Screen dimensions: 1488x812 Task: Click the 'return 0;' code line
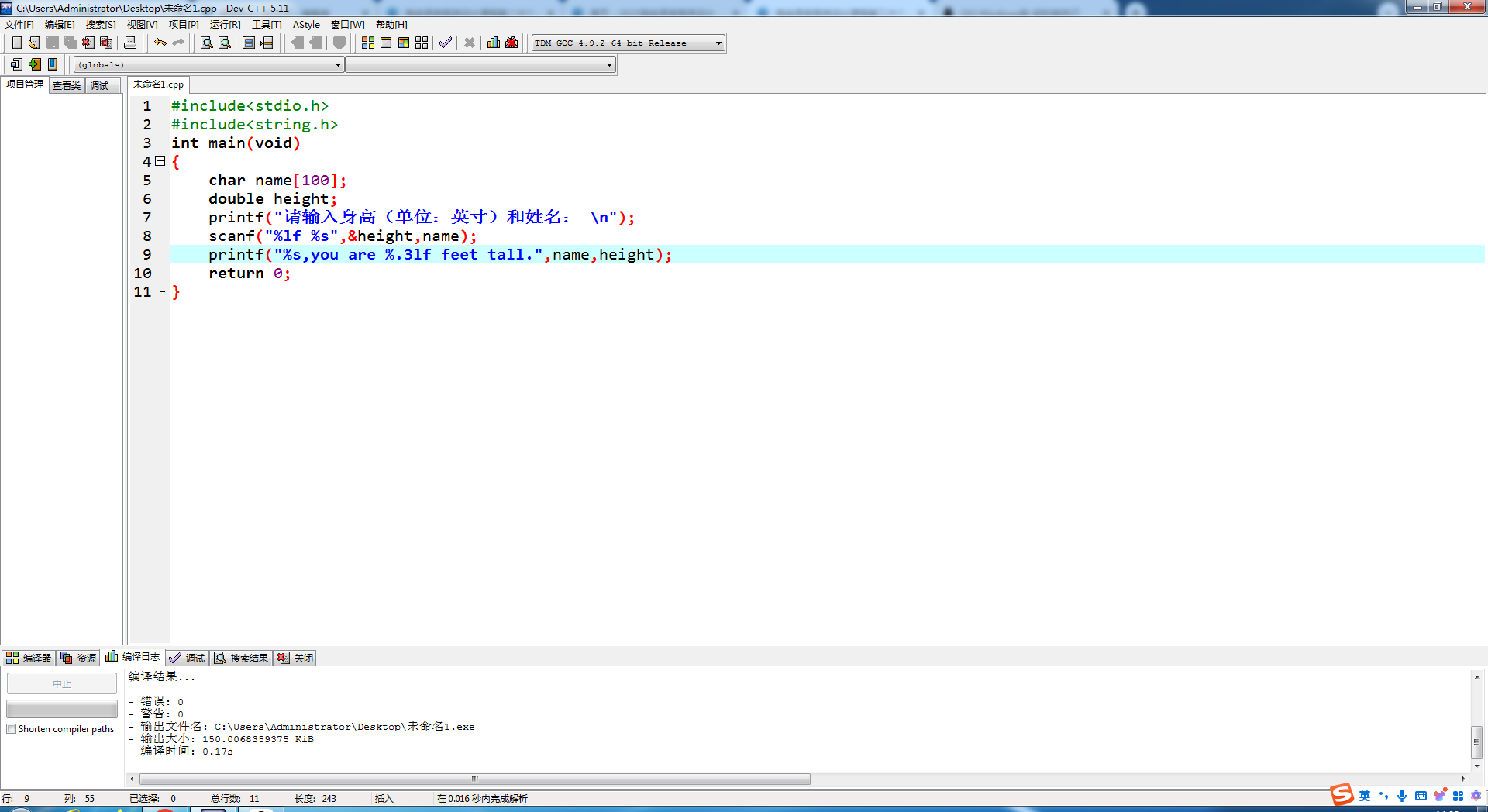pos(250,274)
